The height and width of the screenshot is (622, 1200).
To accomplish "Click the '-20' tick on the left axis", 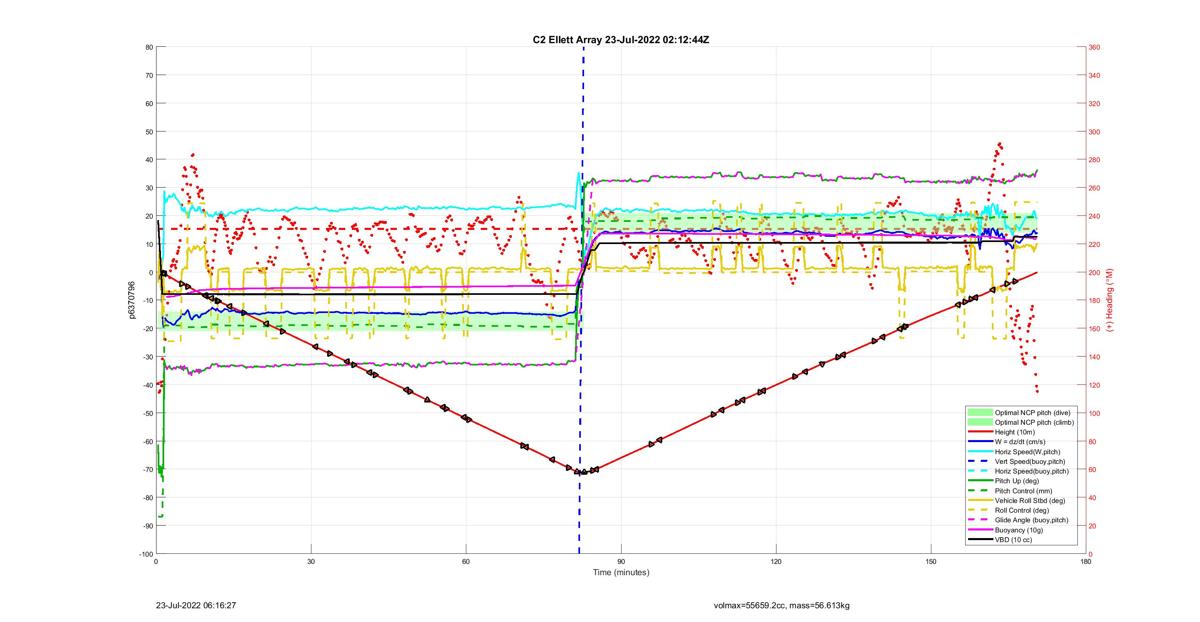I will (x=146, y=329).
